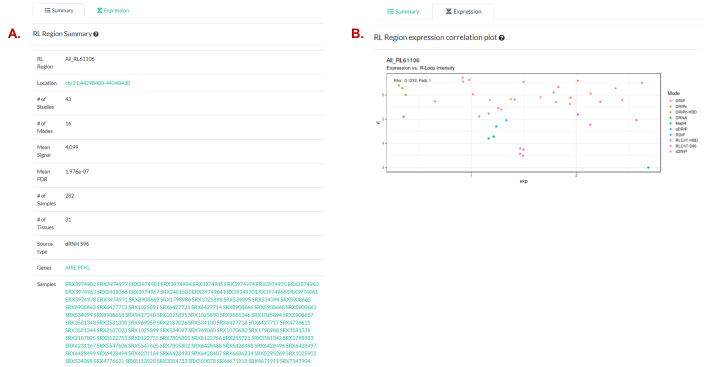Open sample link SRX7347904
Viewport: 714px width, 367px height.
(295, 361)
